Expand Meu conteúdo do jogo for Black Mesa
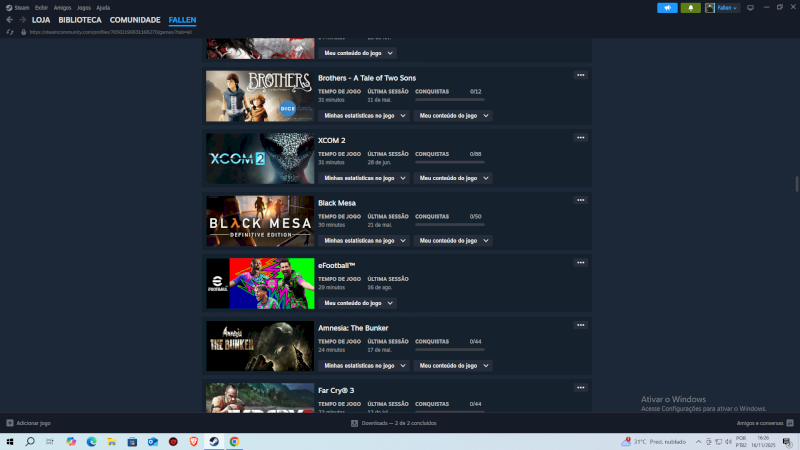Image resolution: width=800 pixels, height=450 pixels. (x=453, y=241)
